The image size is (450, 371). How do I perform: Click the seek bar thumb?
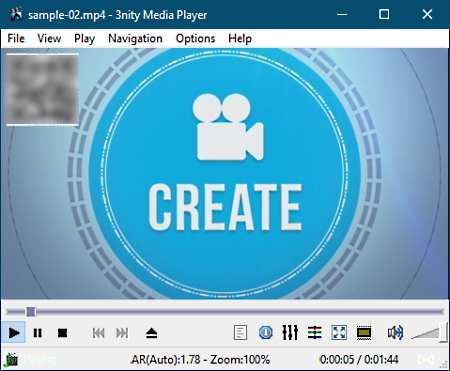click(x=31, y=312)
